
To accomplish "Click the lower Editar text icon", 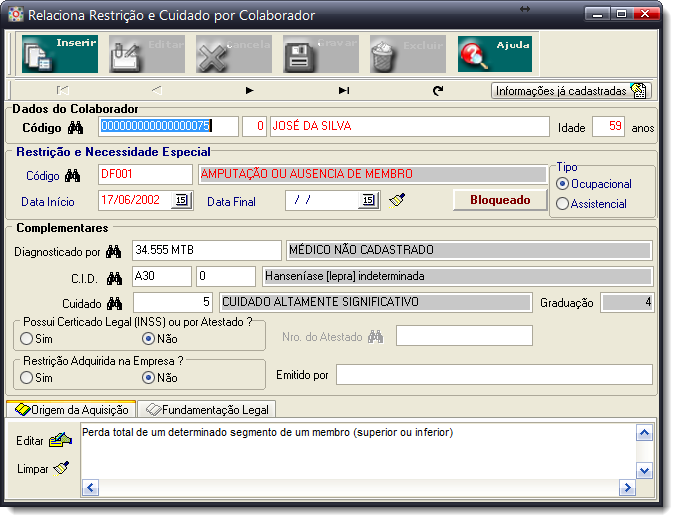I will (61, 440).
